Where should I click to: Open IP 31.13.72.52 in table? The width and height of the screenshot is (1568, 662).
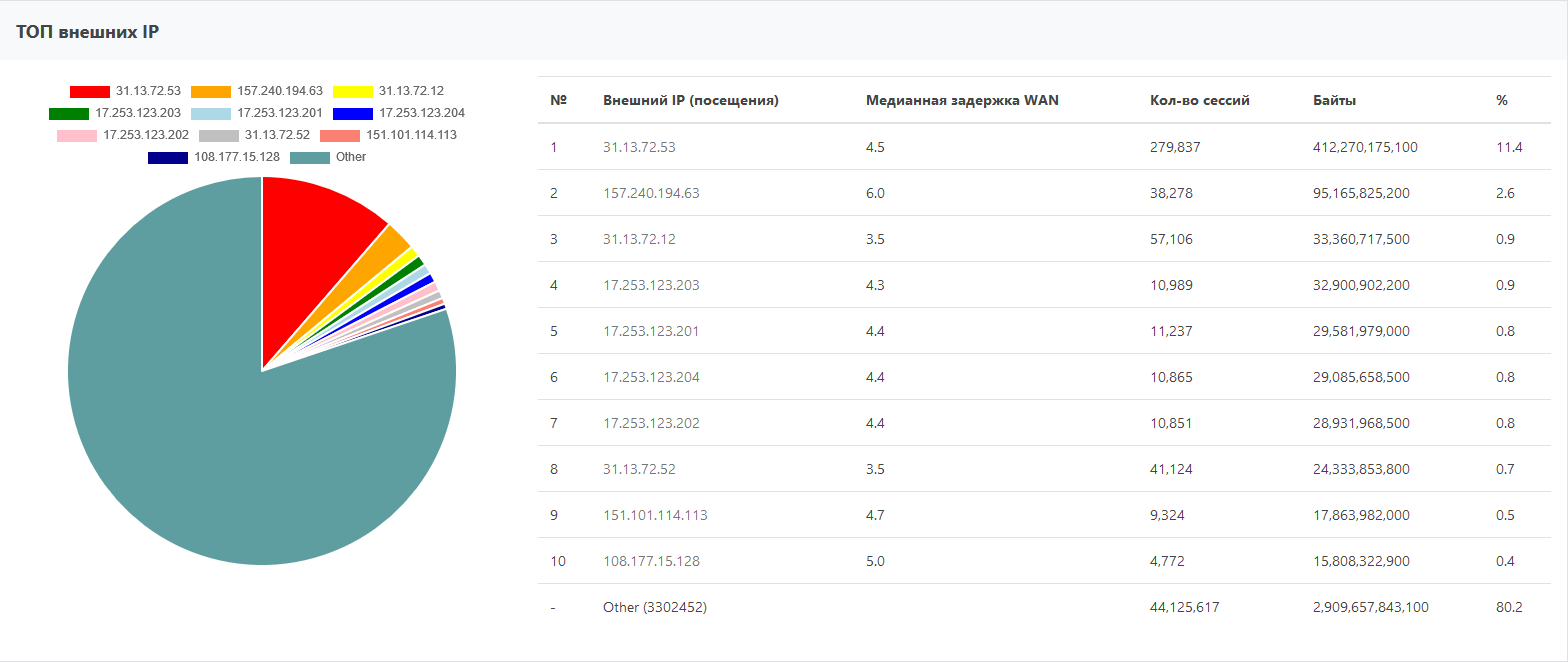pyautogui.click(x=639, y=469)
